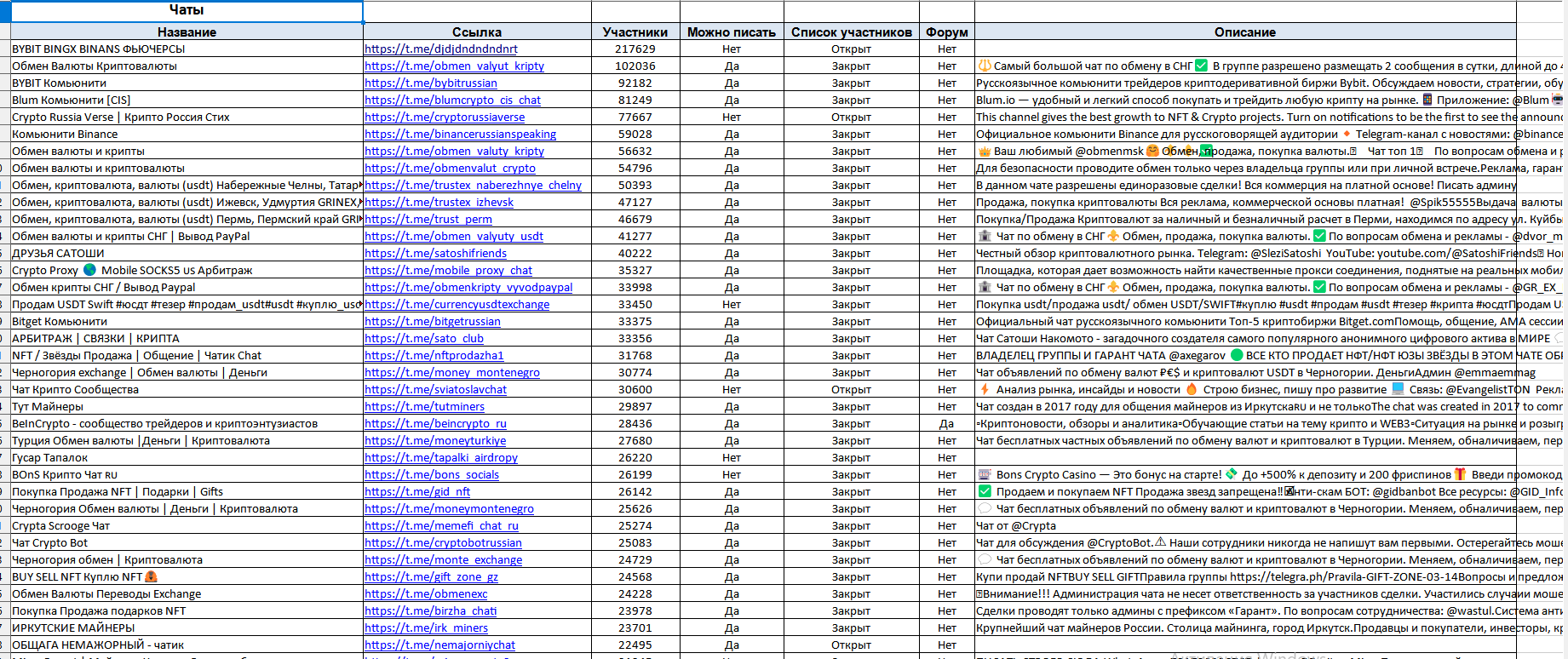Open the t.me/cryptobotrussian link

(x=443, y=543)
